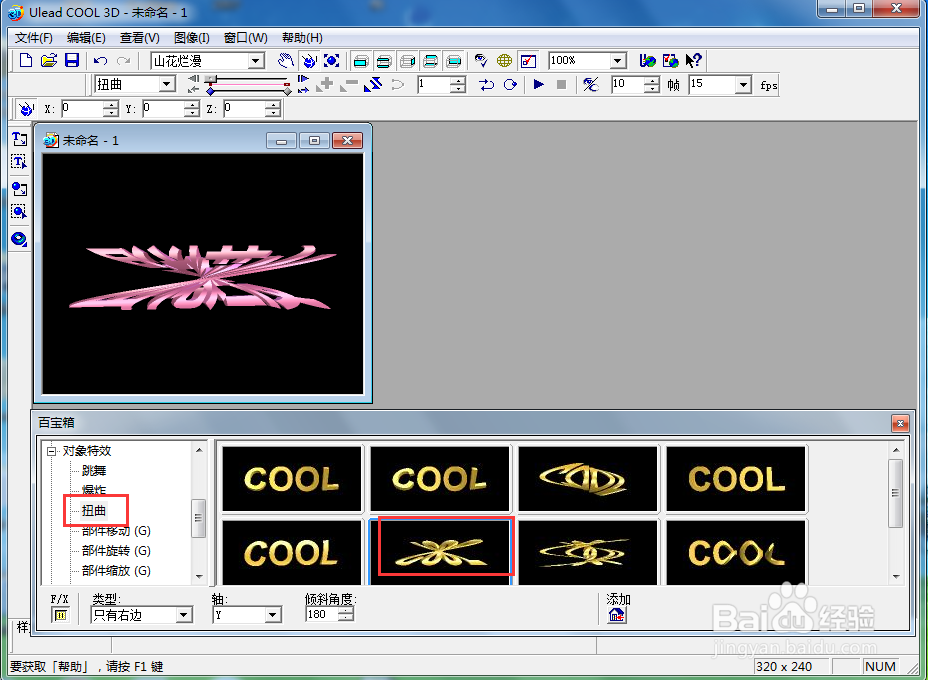This screenshot has height=680, width=928.
Task: Click the Insert geometric object tool in the sidebar
Action: [19, 239]
